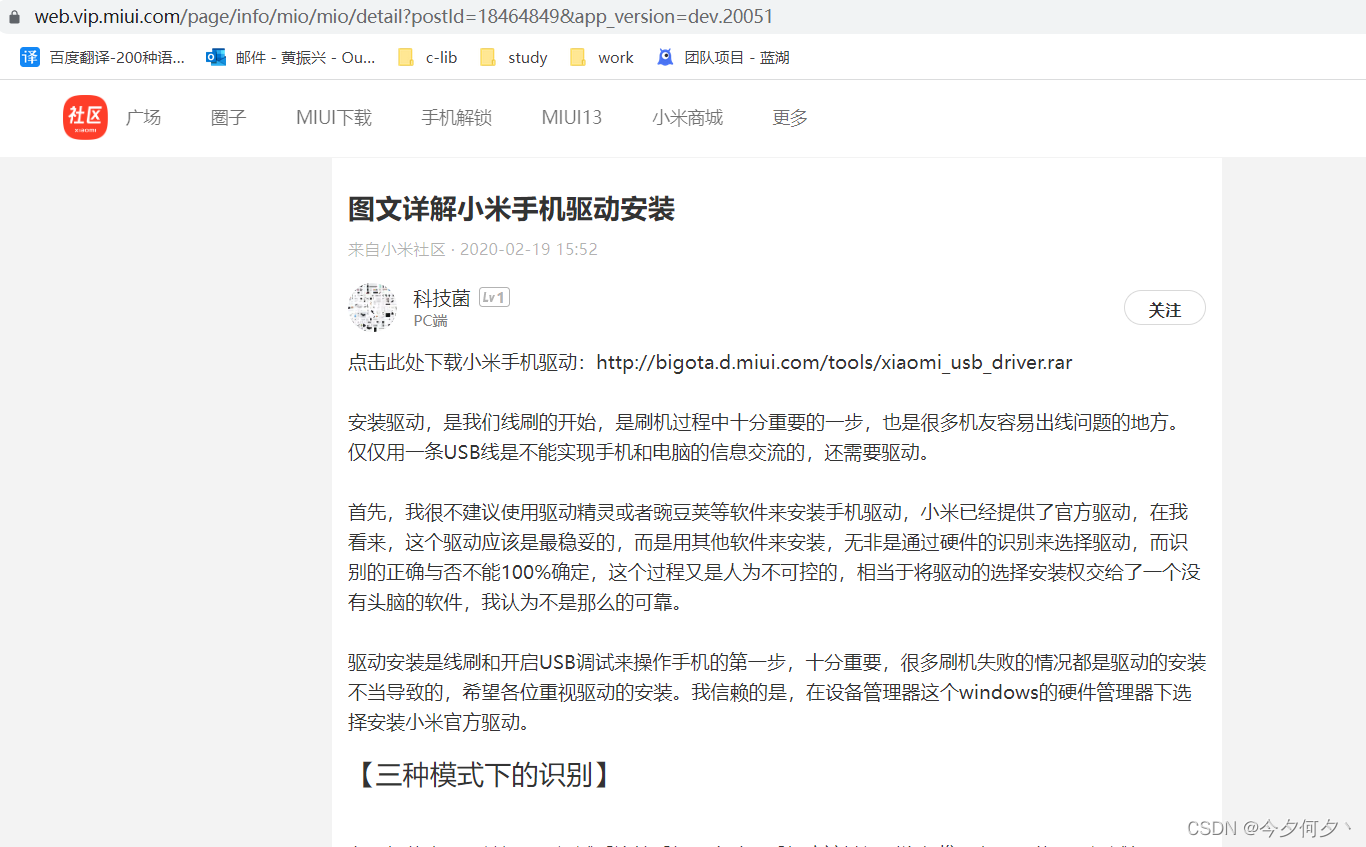
Task: Click the post date 2020-02-19 15:52
Action: [x=528, y=249]
